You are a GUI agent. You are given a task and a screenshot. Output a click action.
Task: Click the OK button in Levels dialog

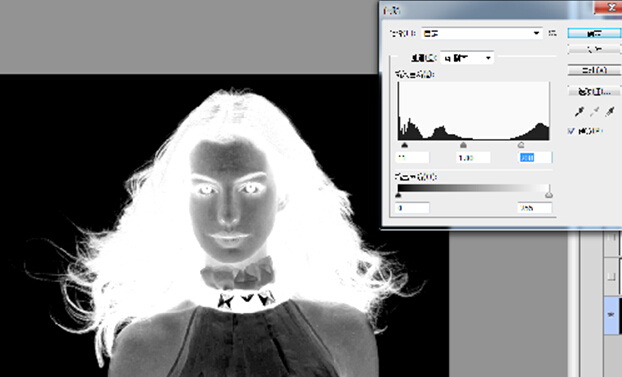pyautogui.click(x=594, y=33)
